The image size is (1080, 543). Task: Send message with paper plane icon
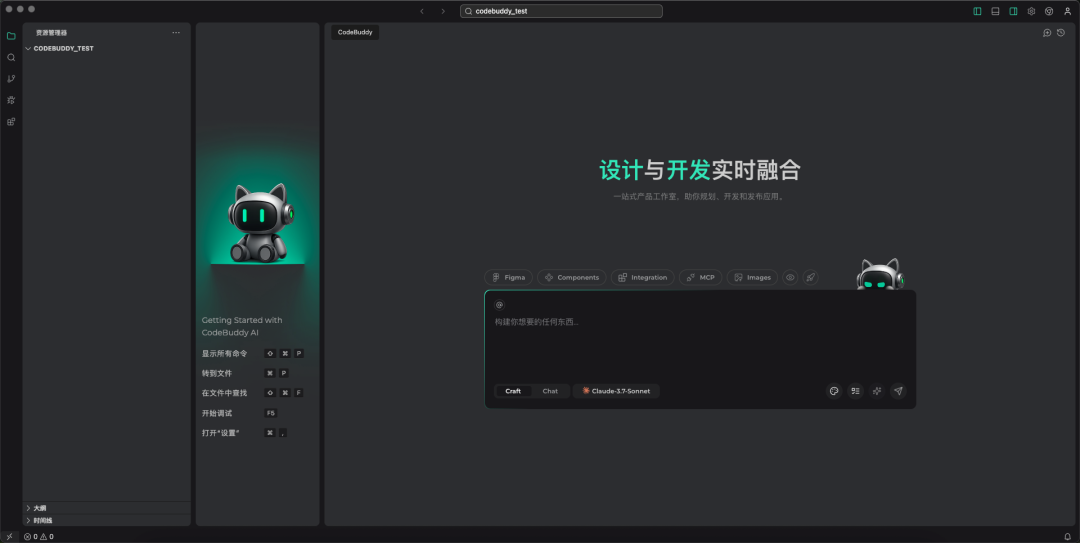pyautogui.click(x=898, y=391)
